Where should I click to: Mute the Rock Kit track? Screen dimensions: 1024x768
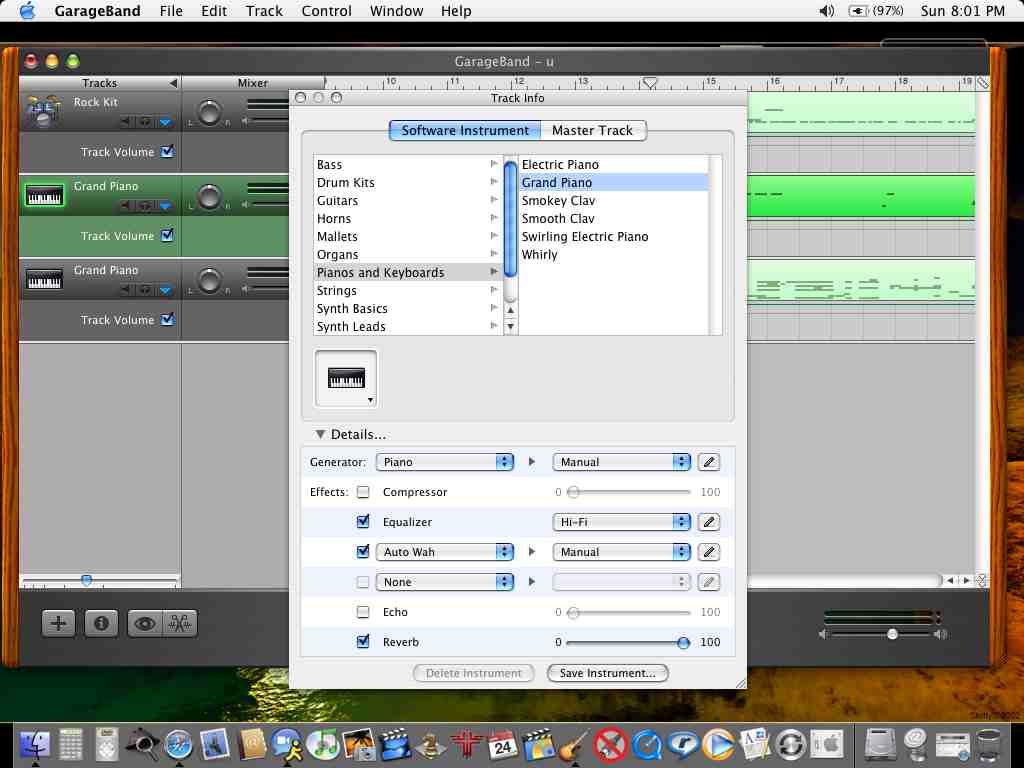[127, 122]
